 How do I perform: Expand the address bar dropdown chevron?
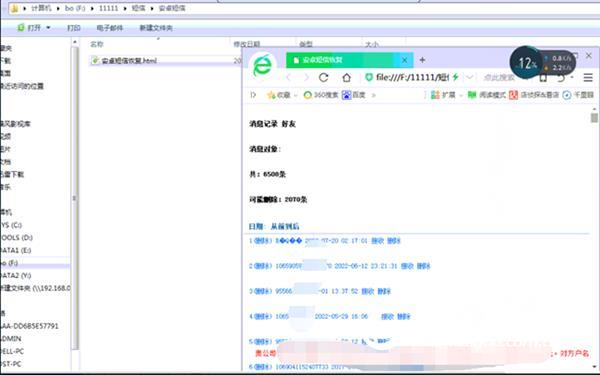click(x=470, y=78)
